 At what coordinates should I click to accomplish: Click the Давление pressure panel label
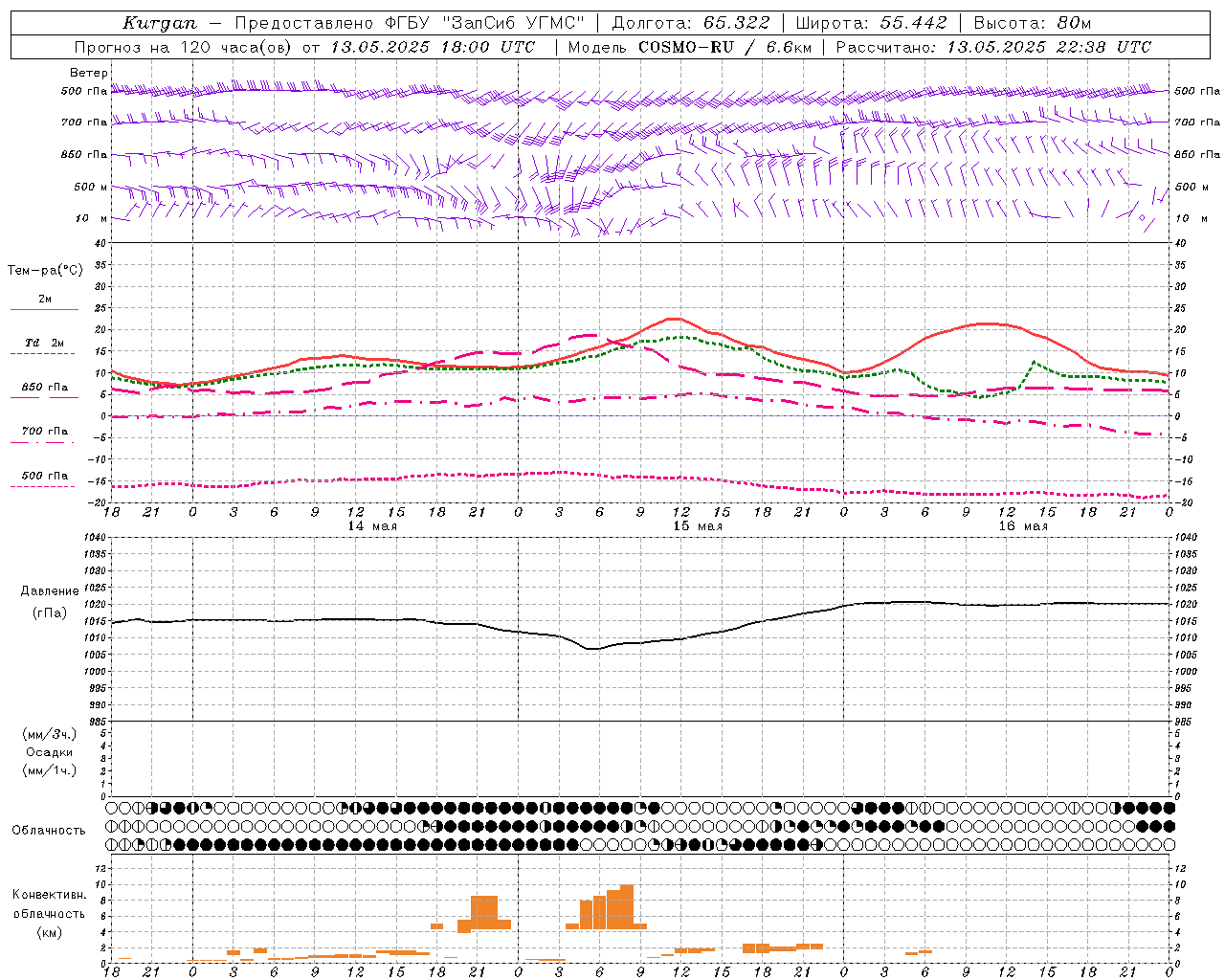(50, 591)
